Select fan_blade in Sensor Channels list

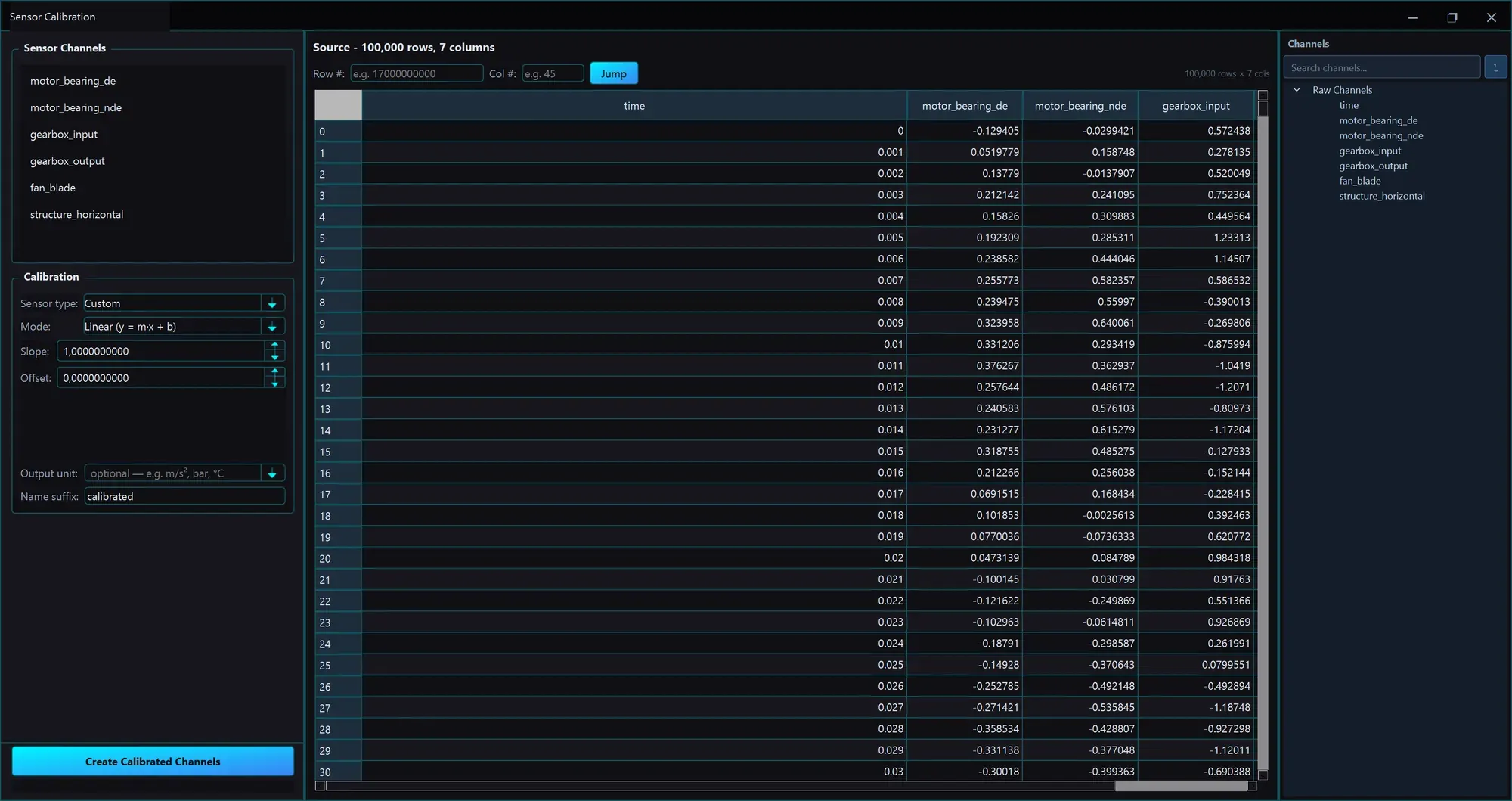tap(153, 188)
